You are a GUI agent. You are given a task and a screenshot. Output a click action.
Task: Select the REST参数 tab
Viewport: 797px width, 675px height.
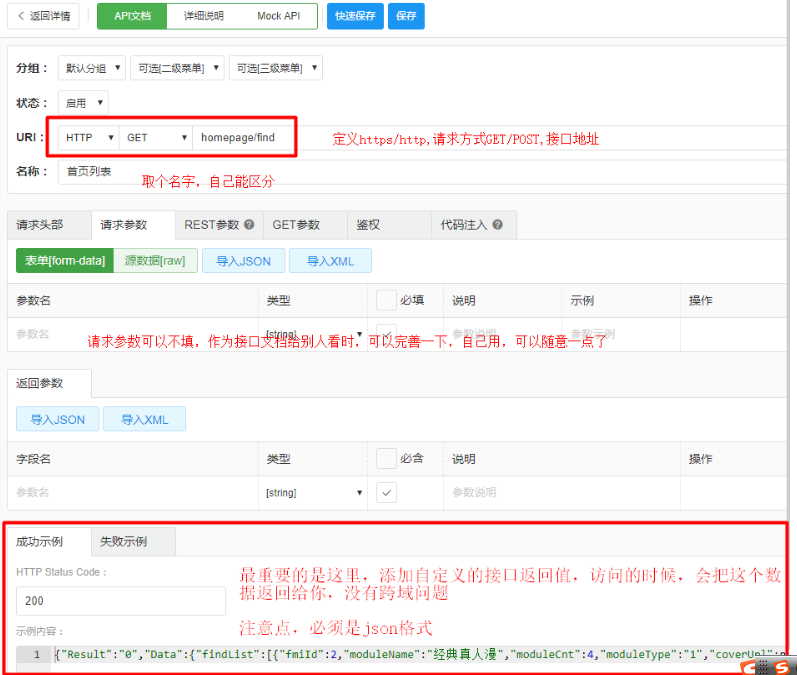(x=219, y=225)
